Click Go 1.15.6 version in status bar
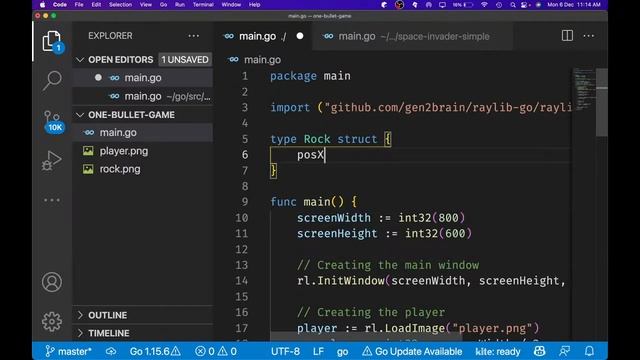The height and width of the screenshot is (360, 640). point(155,351)
